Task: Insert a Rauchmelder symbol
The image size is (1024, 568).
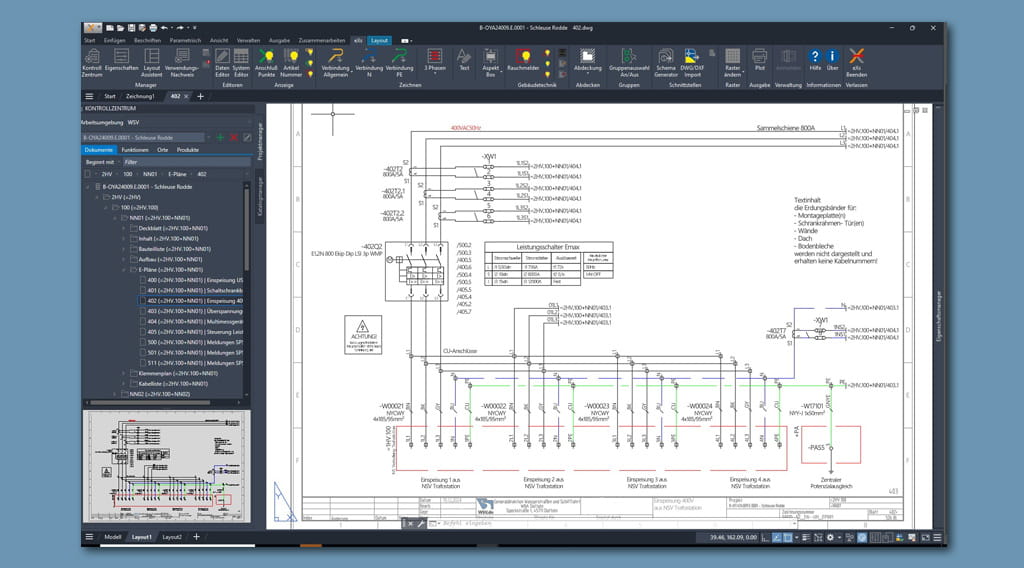Action: point(523,57)
